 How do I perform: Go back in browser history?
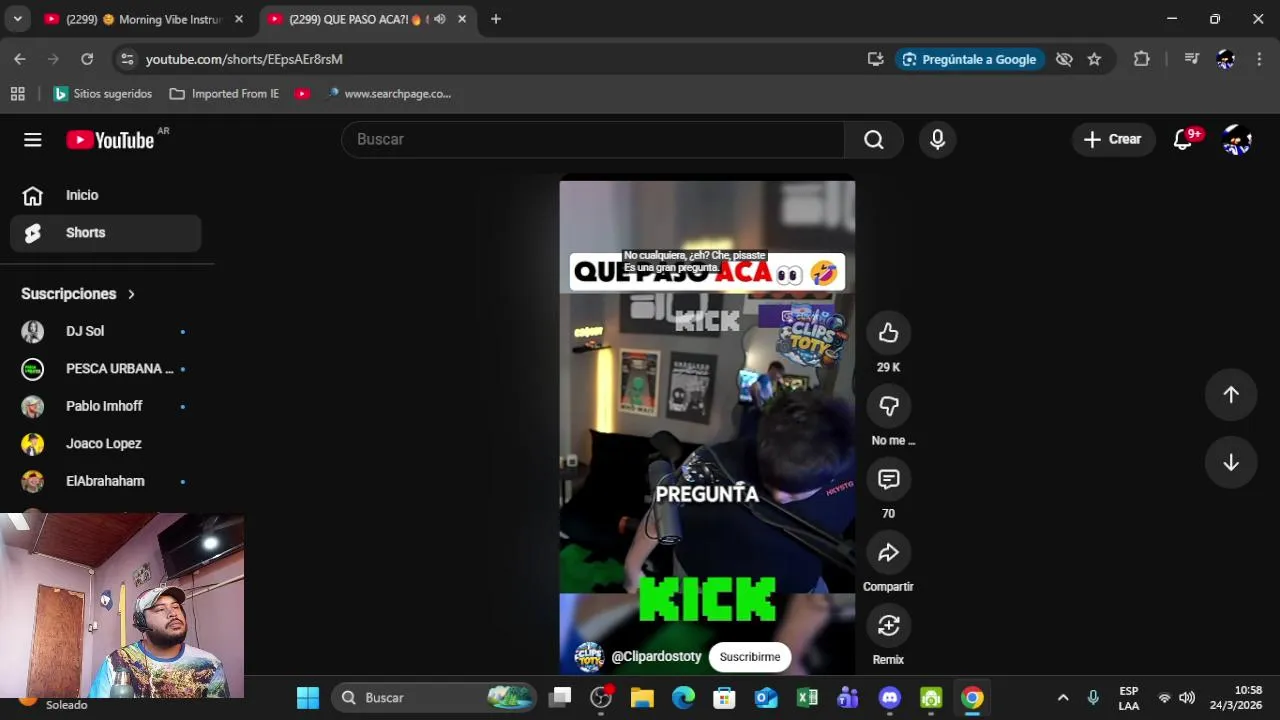20,59
